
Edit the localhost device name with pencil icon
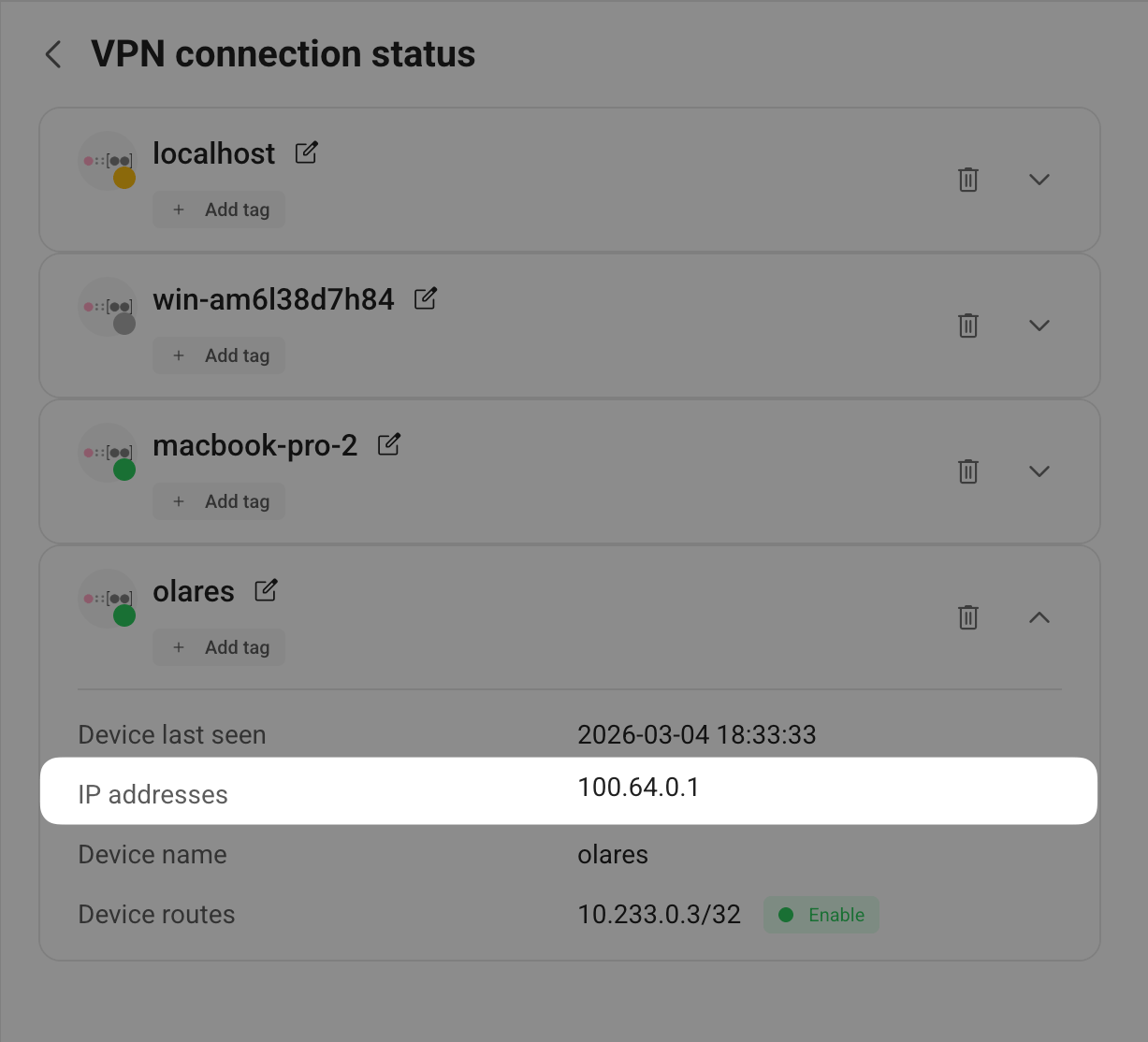click(x=305, y=152)
